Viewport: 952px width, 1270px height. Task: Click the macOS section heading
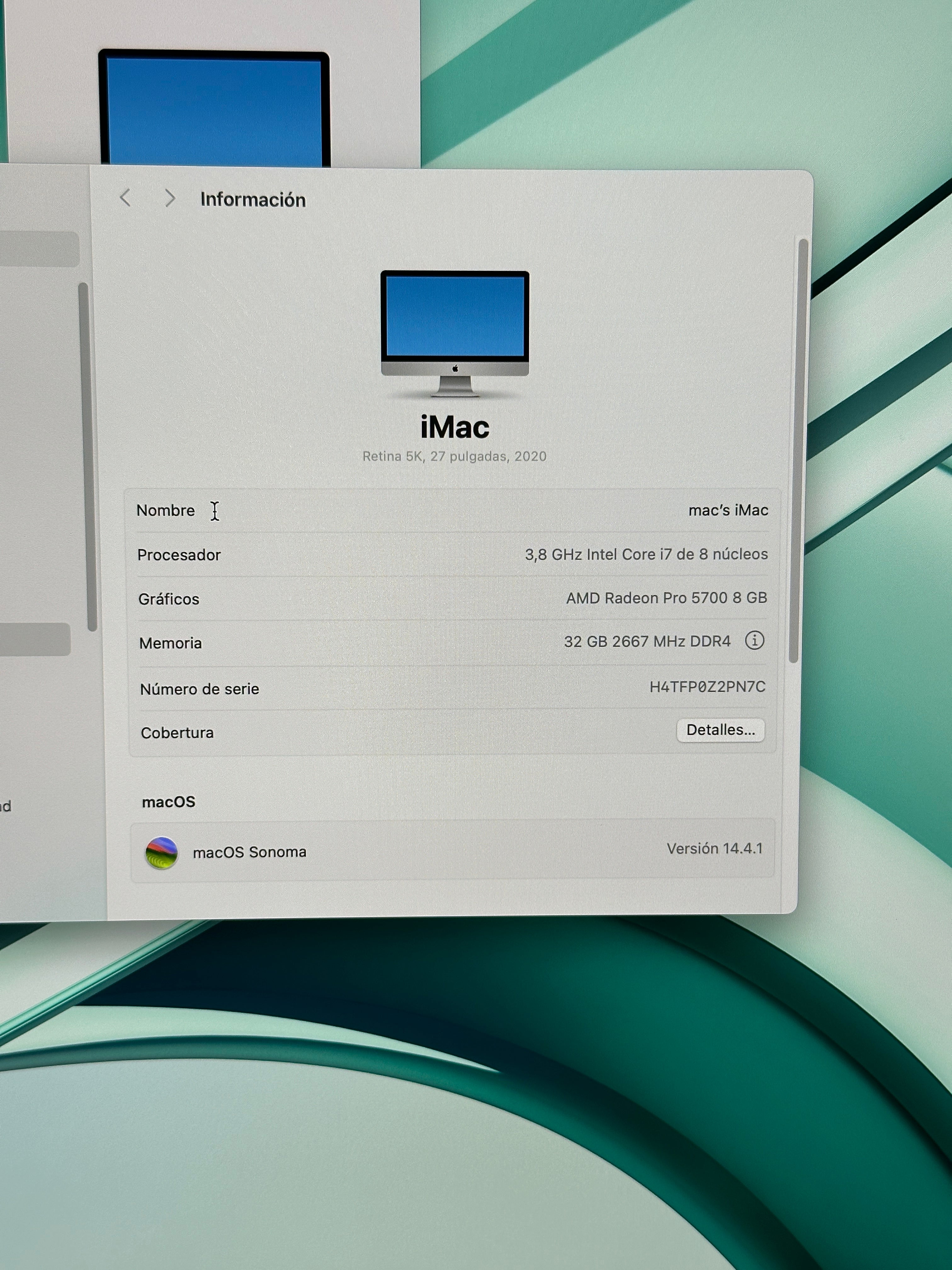coord(169,802)
